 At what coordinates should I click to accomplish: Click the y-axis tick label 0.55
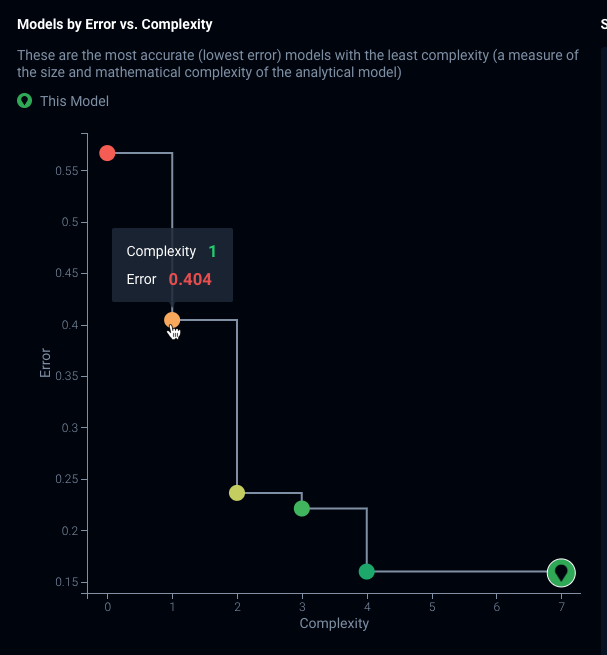[67, 171]
